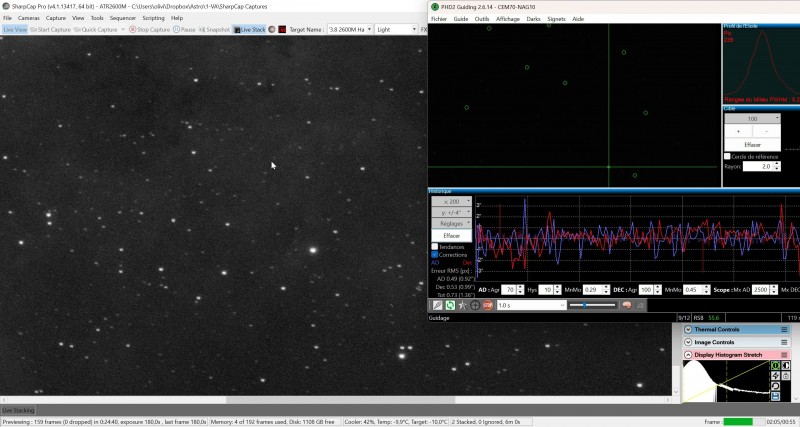Click the PHD2 guide crosshair icon
The height and width of the screenshot is (427, 800).
click(475, 305)
